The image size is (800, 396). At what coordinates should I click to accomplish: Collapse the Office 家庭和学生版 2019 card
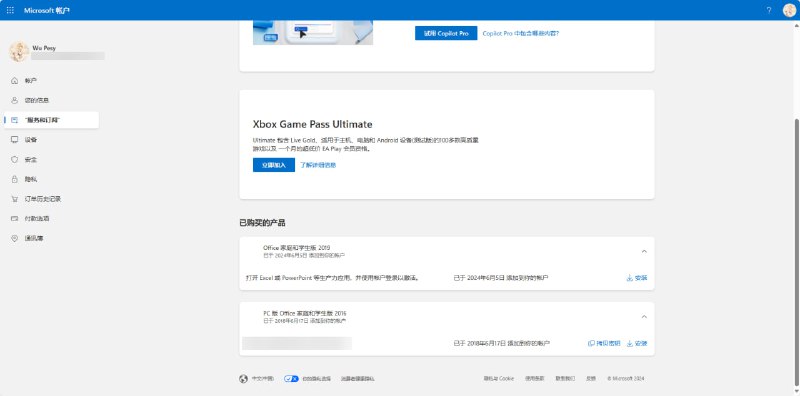click(644, 251)
